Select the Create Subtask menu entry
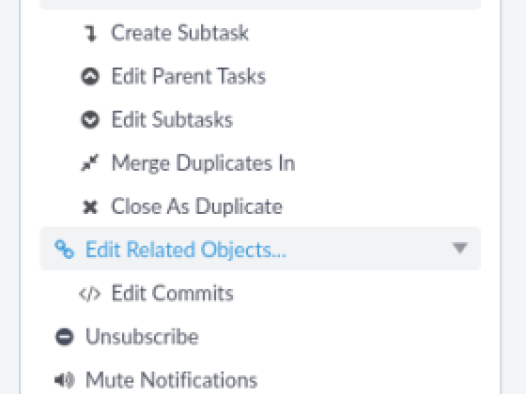This screenshot has width=526, height=394. (180, 33)
